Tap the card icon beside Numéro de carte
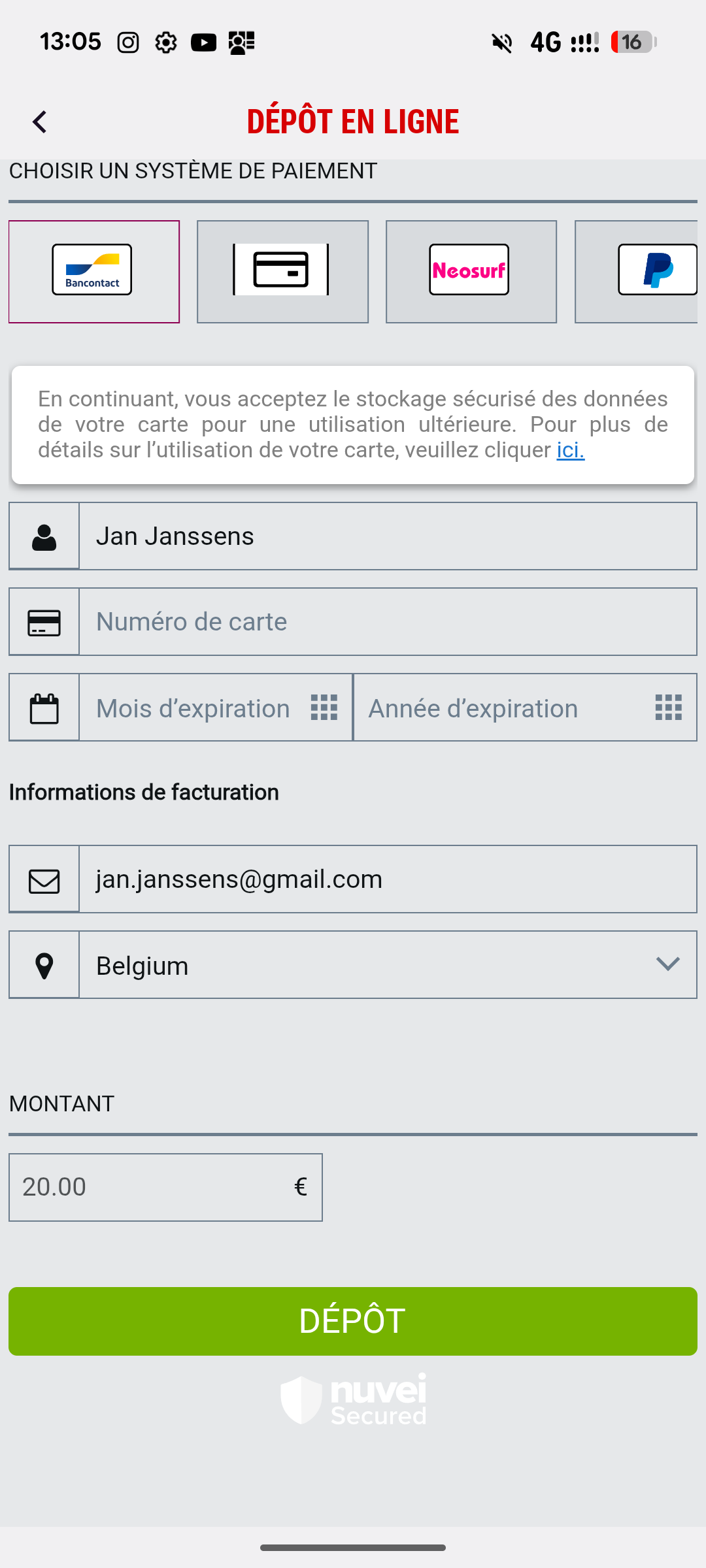The width and height of the screenshot is (706, 1568). click(44, 622)
